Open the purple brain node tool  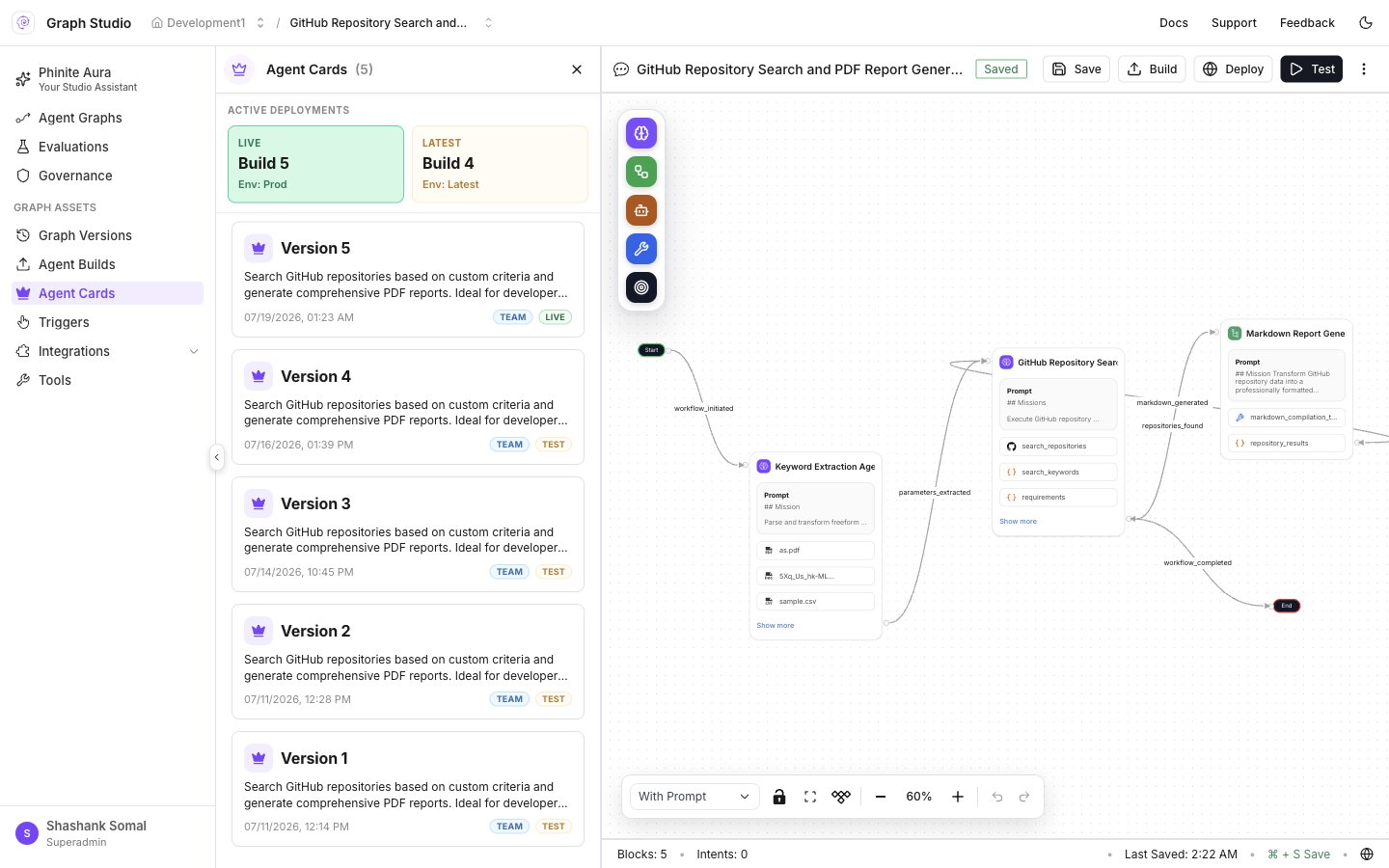(641, 133)
